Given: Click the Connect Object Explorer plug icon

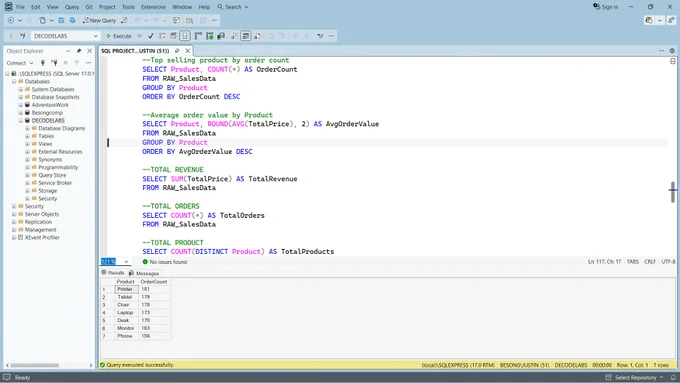Looking at the screenshot, I should coord(42,63).
